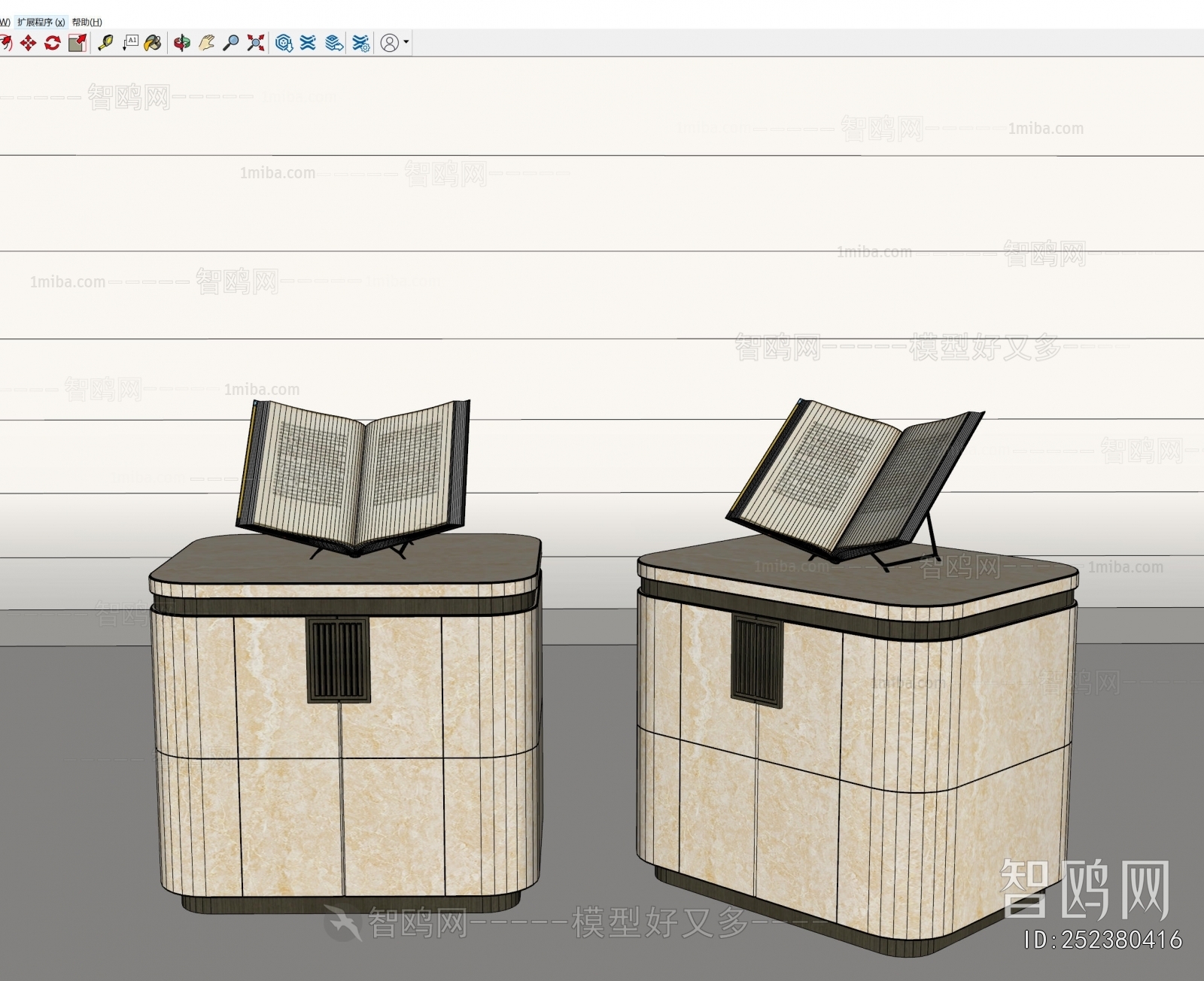Select the Zoom magnifier tool
The image size is (1204, 981).
[231, 43]
